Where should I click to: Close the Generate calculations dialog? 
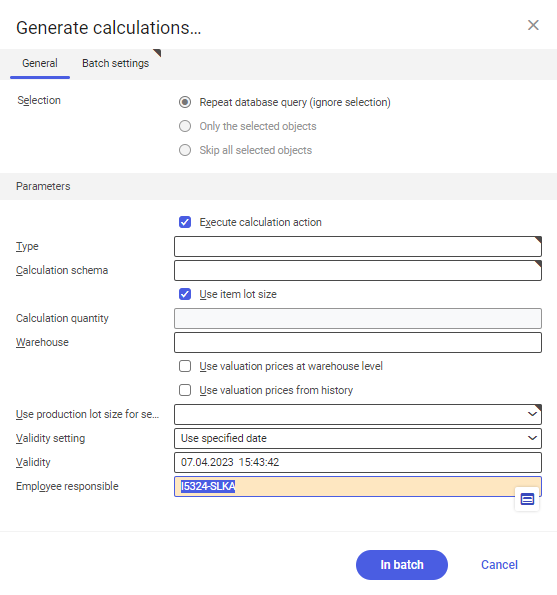[533, 25]
